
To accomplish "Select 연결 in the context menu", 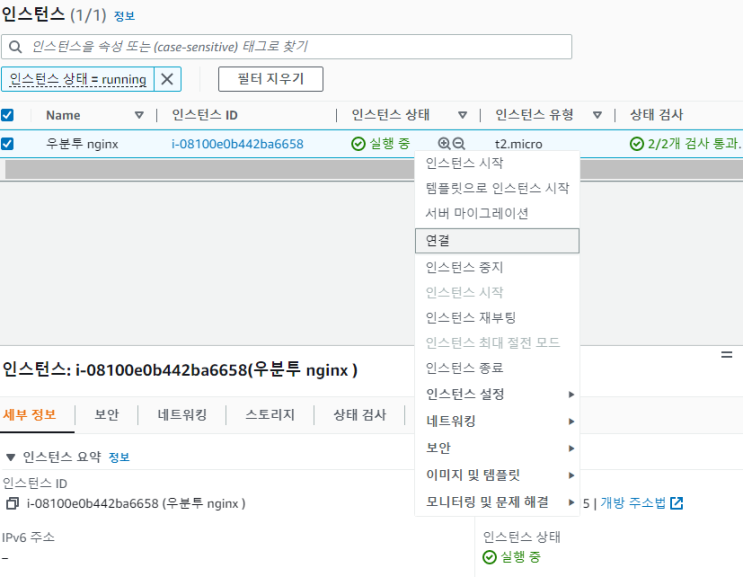I will point(497,241).
